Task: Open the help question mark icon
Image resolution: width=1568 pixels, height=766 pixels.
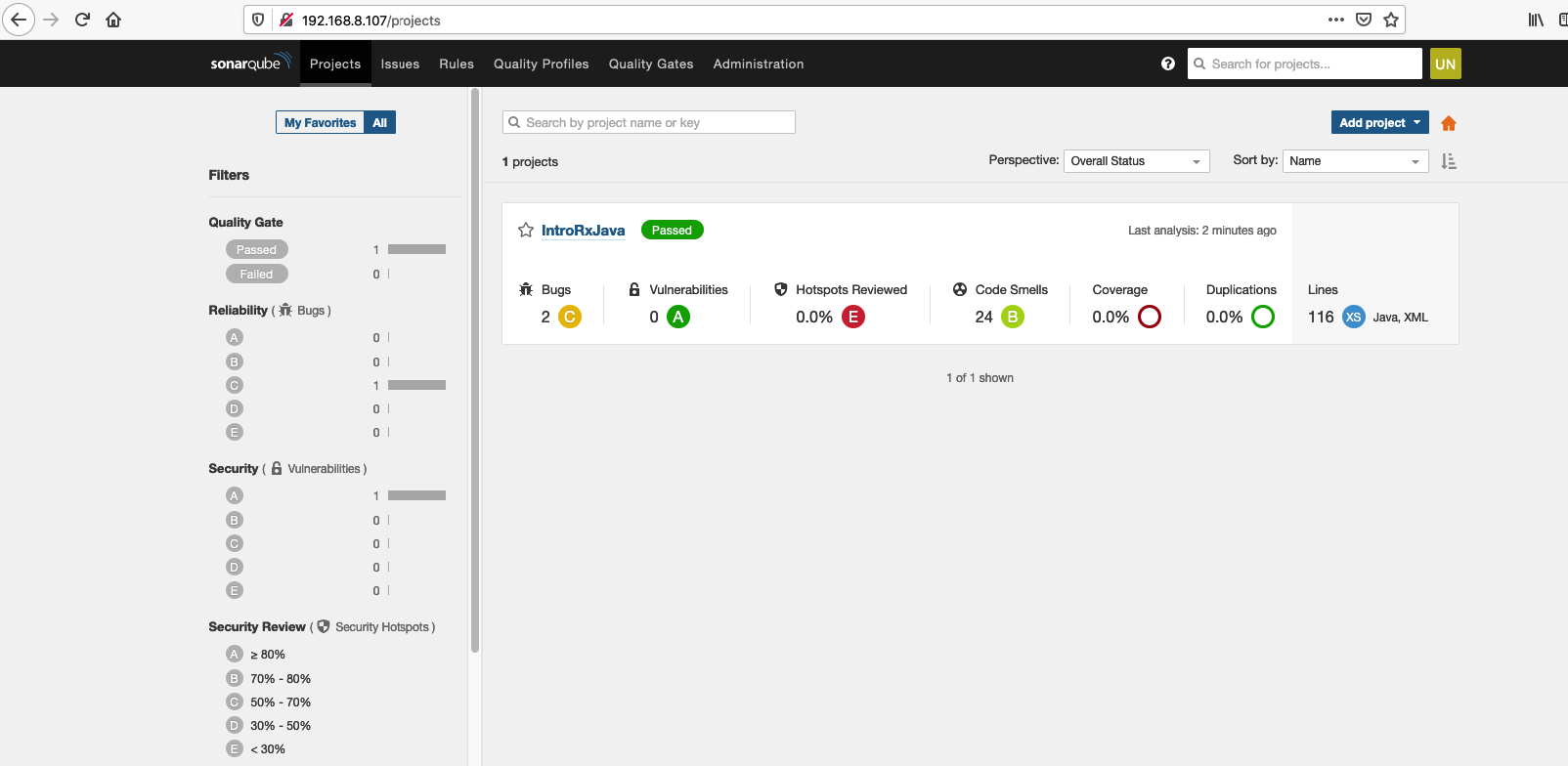Action: pos(1167,64)
